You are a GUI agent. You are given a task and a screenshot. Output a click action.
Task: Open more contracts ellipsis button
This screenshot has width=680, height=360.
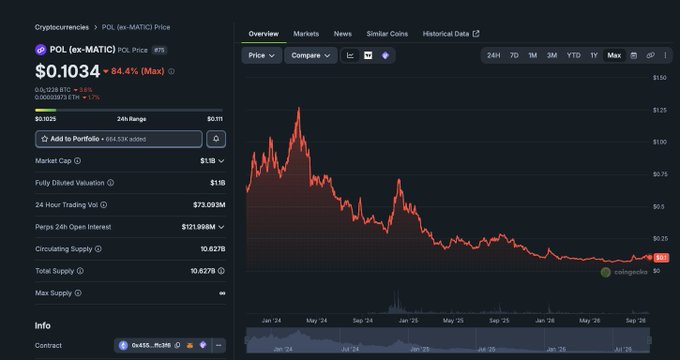[x=219, y=346]
